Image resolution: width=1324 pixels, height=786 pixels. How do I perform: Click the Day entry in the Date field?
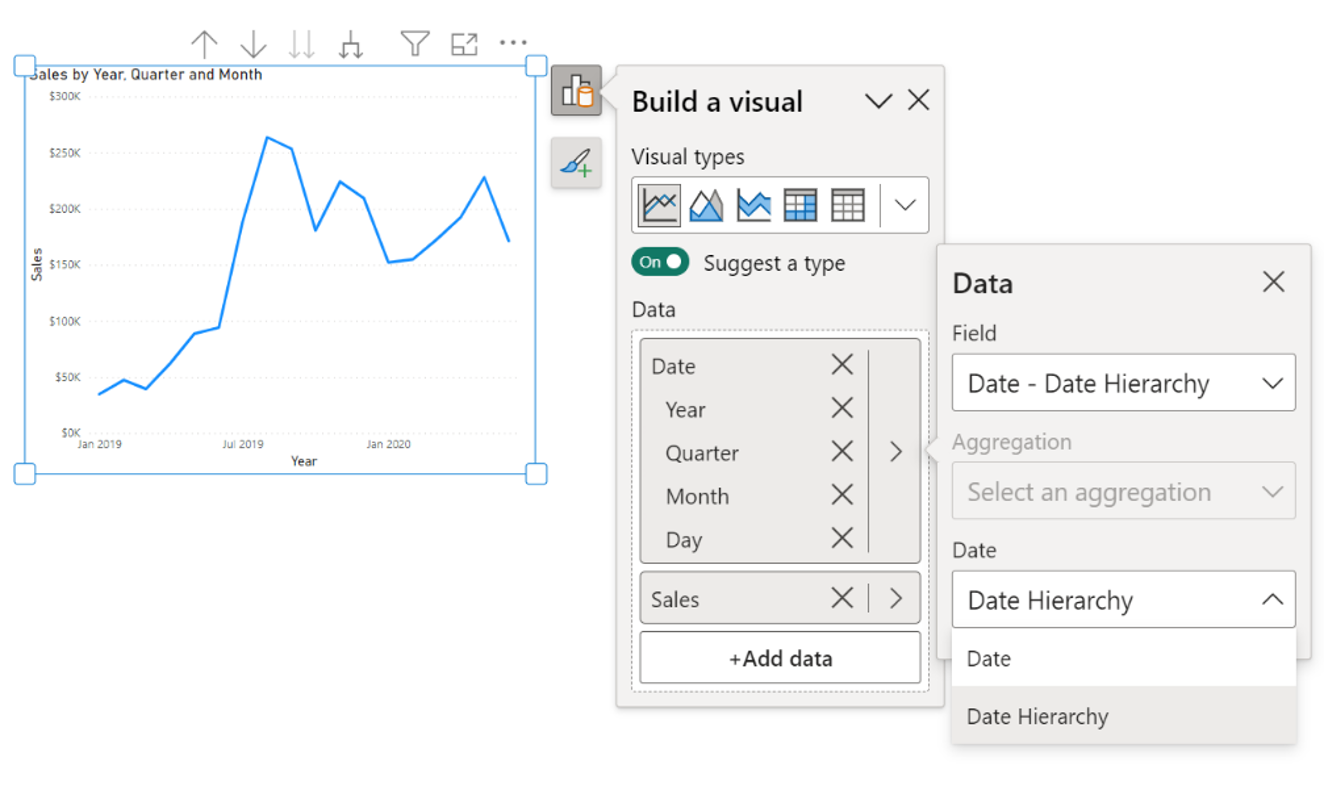point(684,540)
